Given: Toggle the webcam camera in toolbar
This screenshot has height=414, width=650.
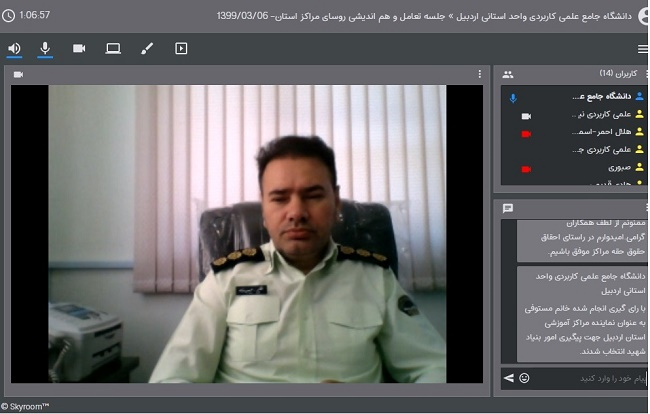Looking at the screenshot, I should (x=79, y=48).
